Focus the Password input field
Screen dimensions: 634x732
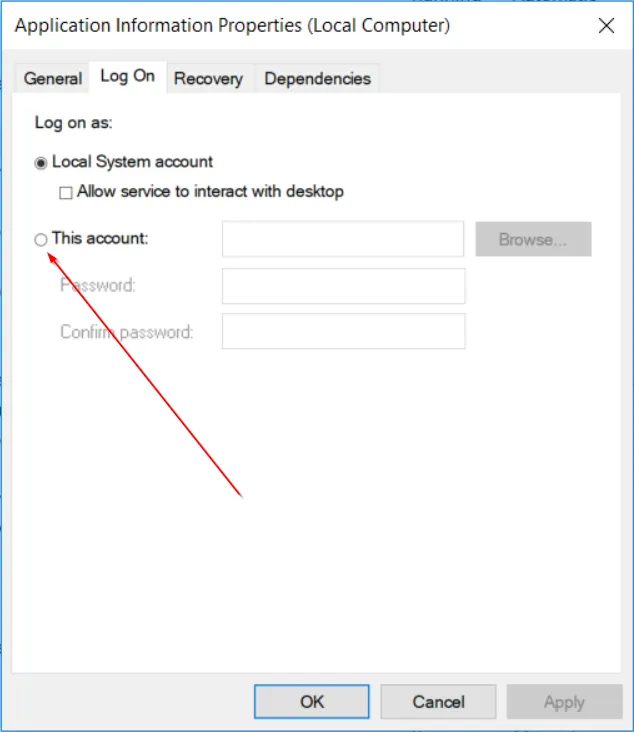[344, 286]
